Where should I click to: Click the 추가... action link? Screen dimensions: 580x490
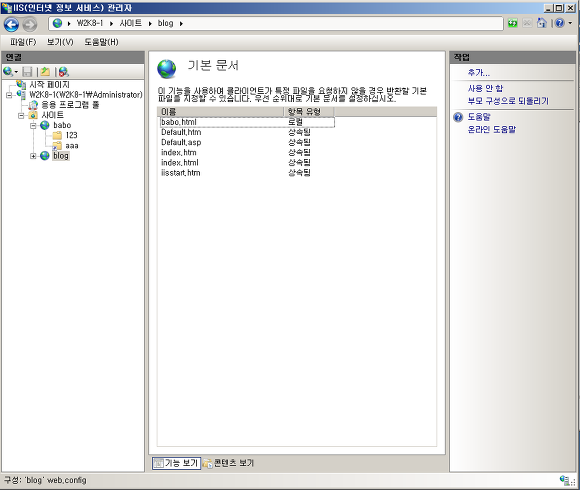tap(479, 73)
